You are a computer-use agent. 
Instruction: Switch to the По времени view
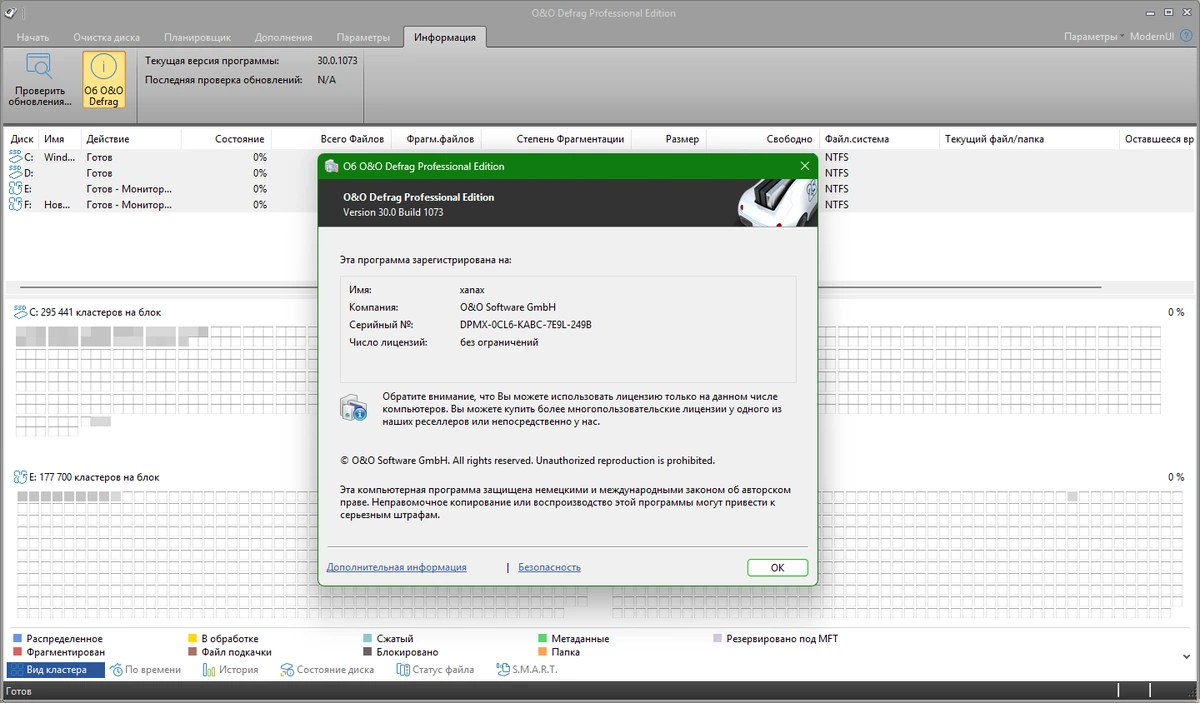(146, 670)
